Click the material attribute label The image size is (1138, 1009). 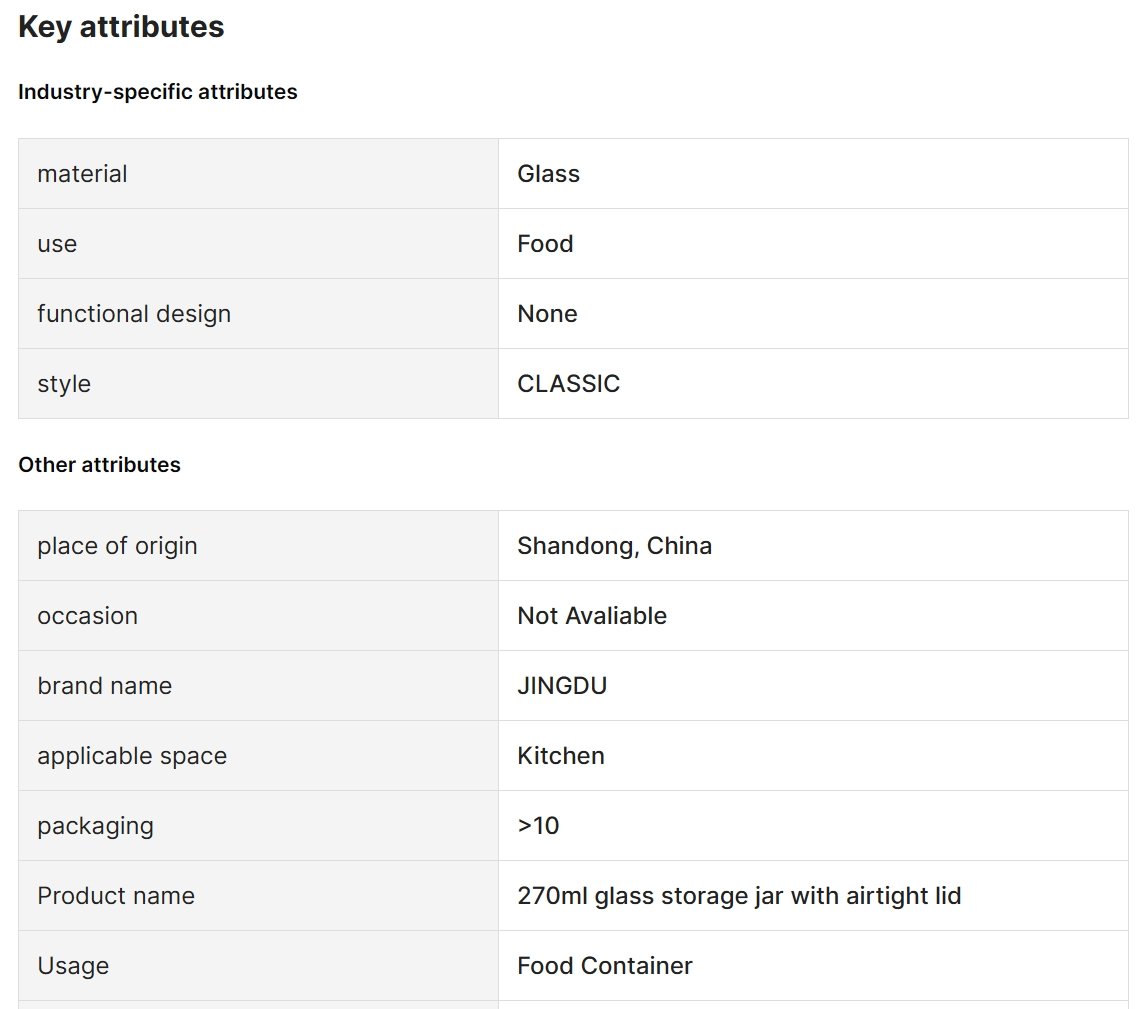[x=82, y=174]
